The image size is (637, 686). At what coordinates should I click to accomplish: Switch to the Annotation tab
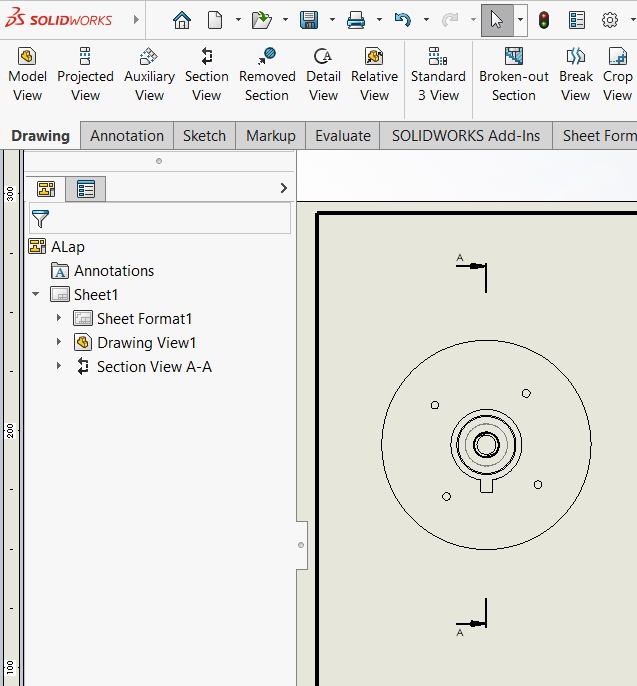point(127,136)
